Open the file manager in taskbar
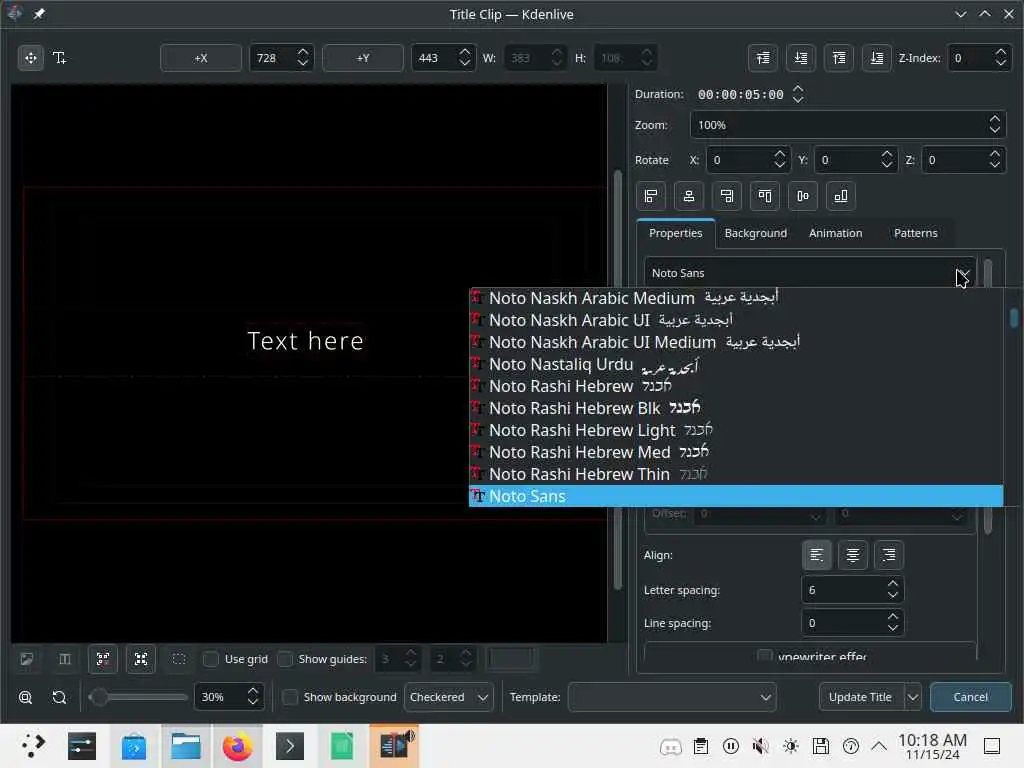The image size is (1024, 768). 185,746
